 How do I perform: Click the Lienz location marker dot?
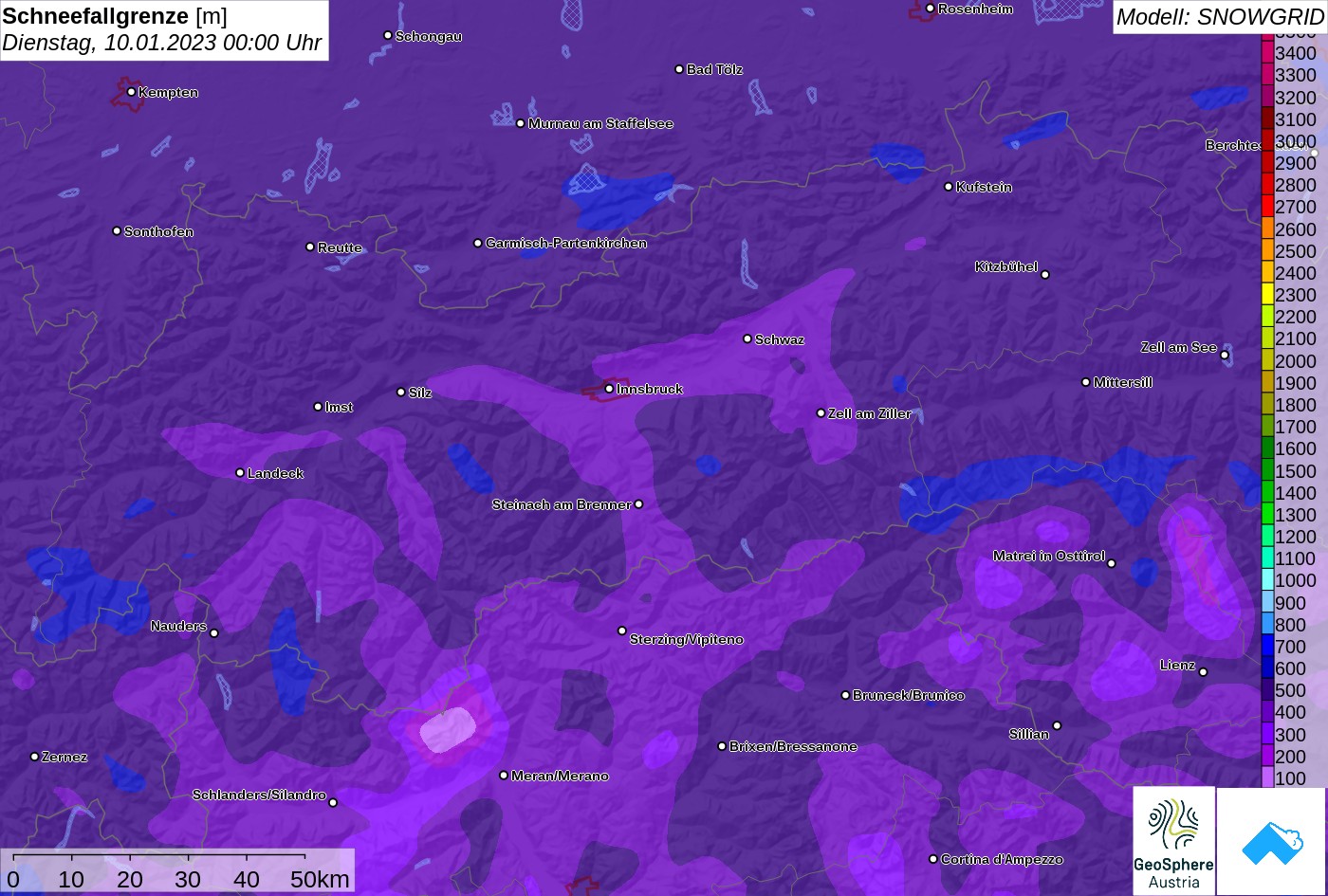(x=1203, y=672)
